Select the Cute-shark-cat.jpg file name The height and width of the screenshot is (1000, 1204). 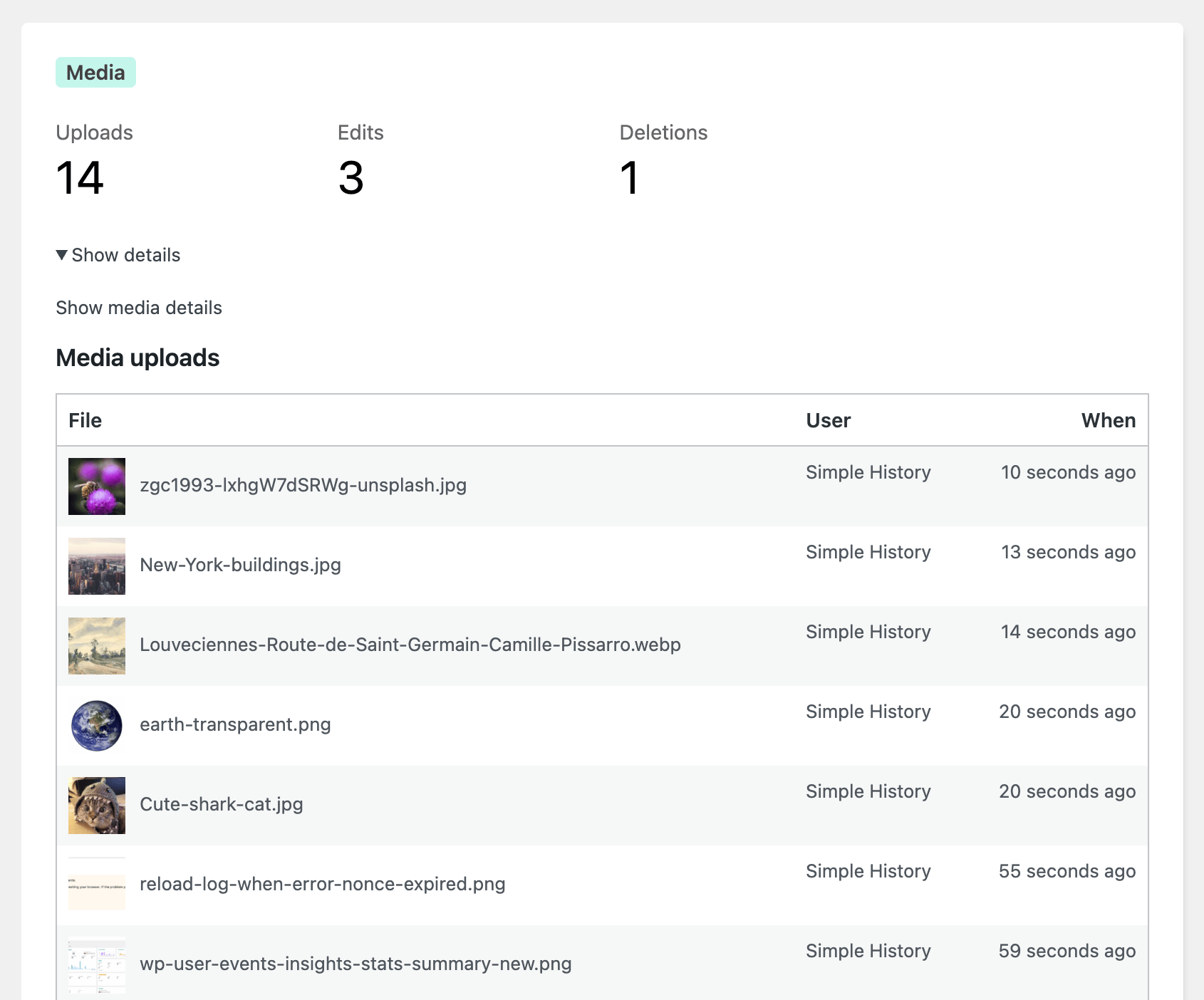(221, 804)
